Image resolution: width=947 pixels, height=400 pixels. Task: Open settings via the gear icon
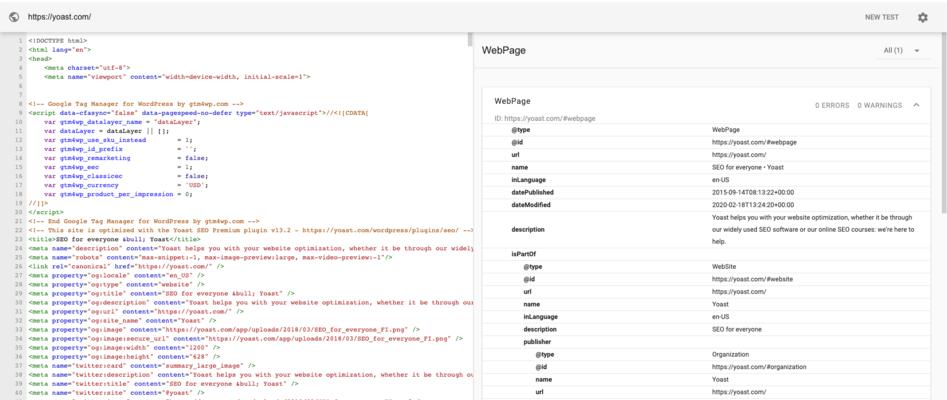(x=922, y=18)
